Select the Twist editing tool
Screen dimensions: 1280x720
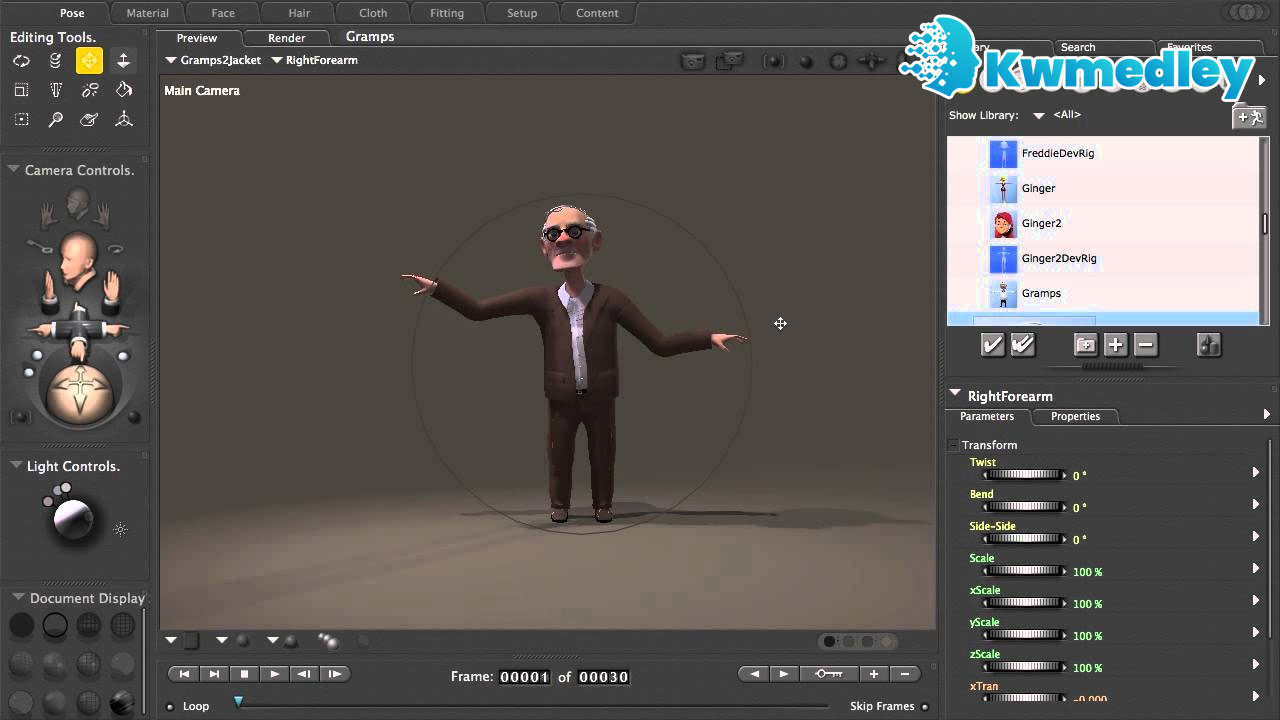55,61
